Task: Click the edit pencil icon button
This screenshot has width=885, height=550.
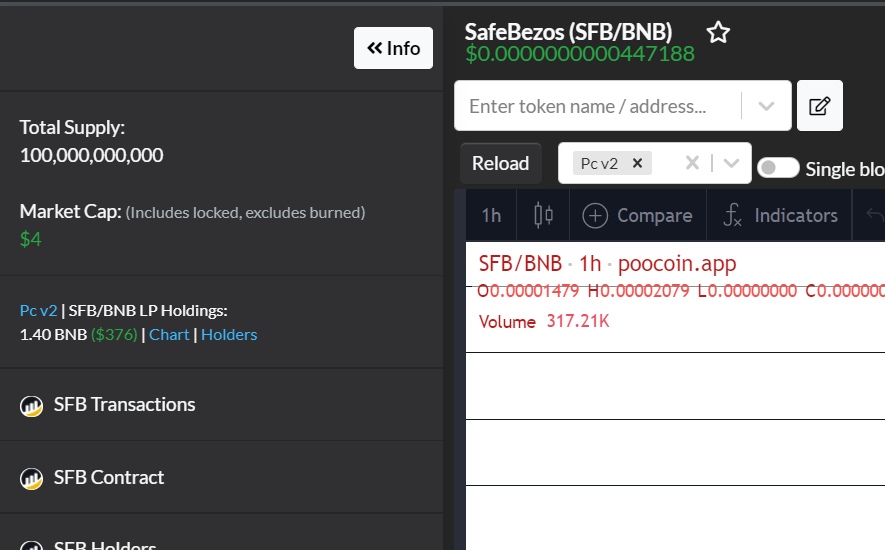Action: tap(820, 106)
